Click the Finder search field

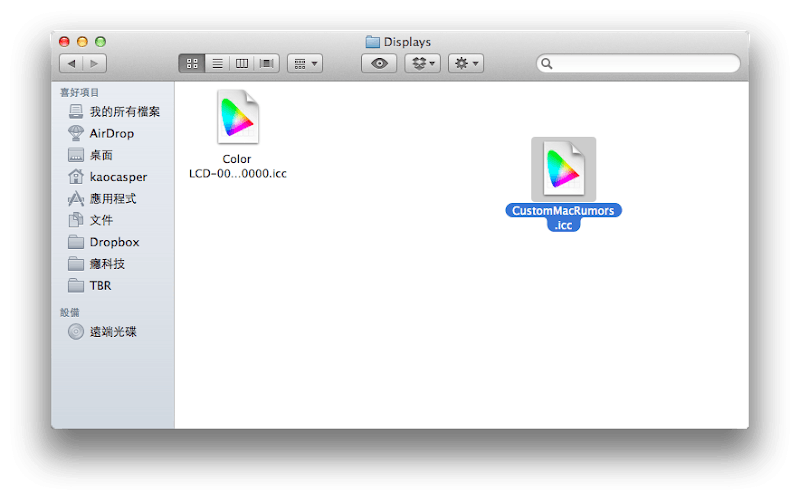(x=638, y=63)
